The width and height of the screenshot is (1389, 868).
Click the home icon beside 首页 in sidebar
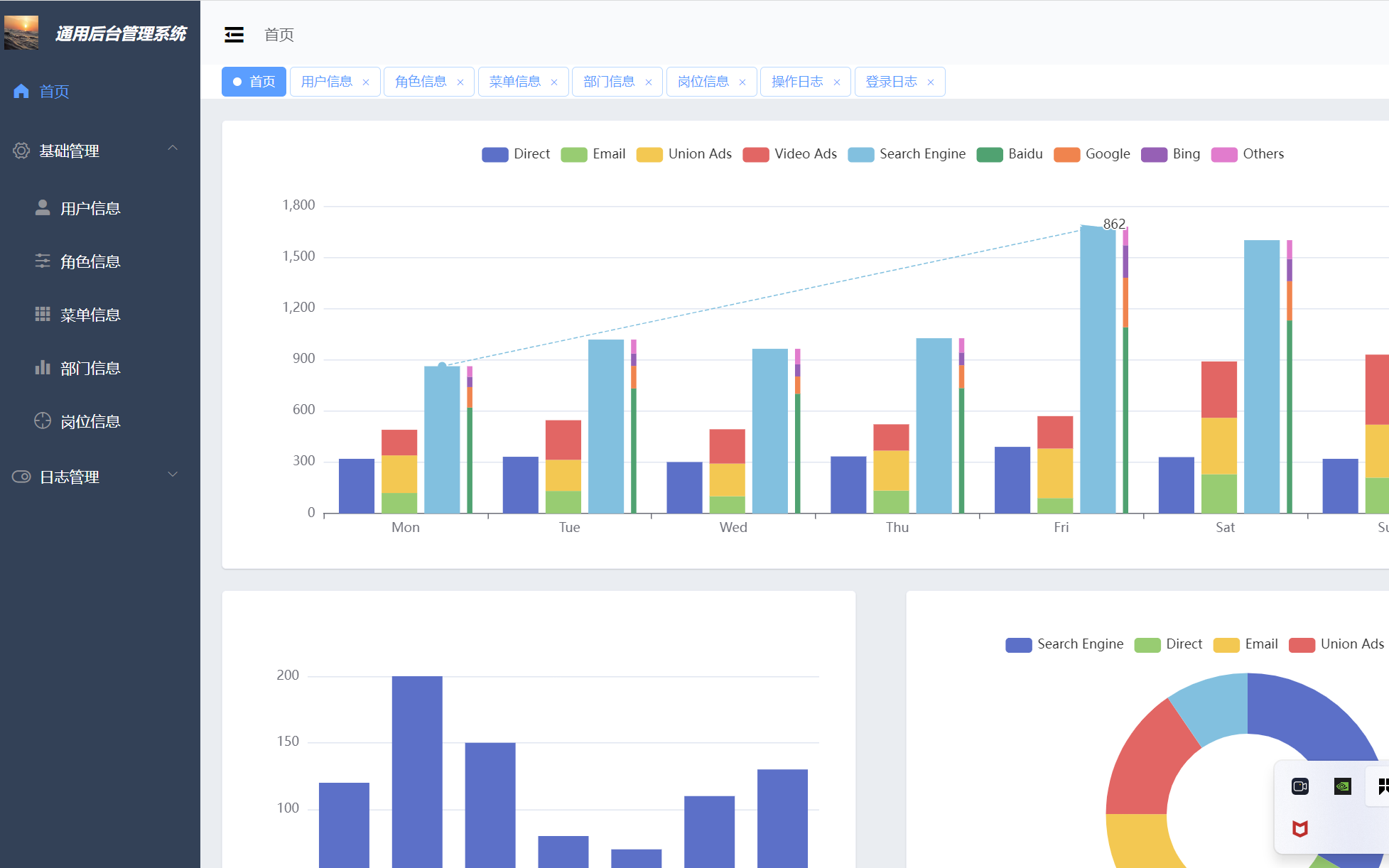pyautogui.click(x=21, y=91)
